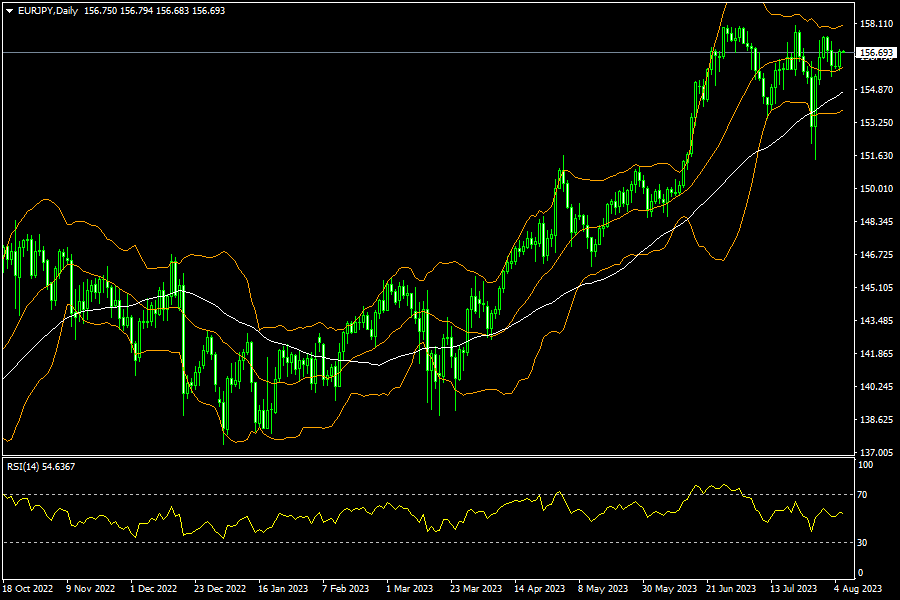Click the 151.630 price axis label
Screen dimensions: 900x600
pos(876,156)
